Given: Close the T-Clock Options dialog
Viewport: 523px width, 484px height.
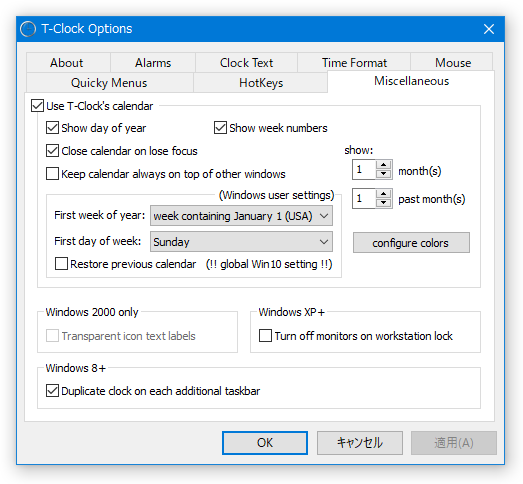Looking at the screenshot, I should (x=489, y=29).
